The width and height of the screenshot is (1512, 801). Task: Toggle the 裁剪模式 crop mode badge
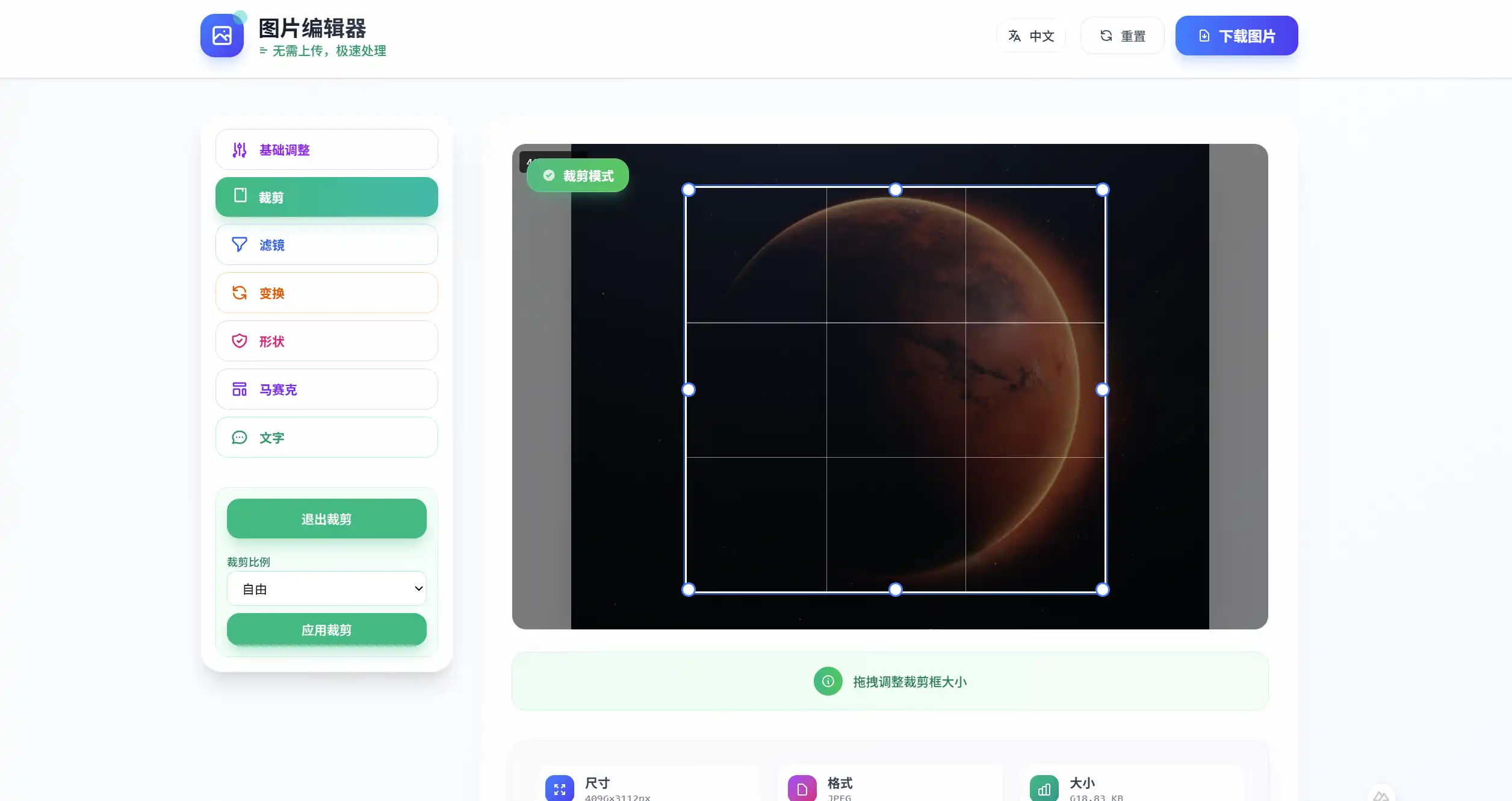(x=577, y=175)
